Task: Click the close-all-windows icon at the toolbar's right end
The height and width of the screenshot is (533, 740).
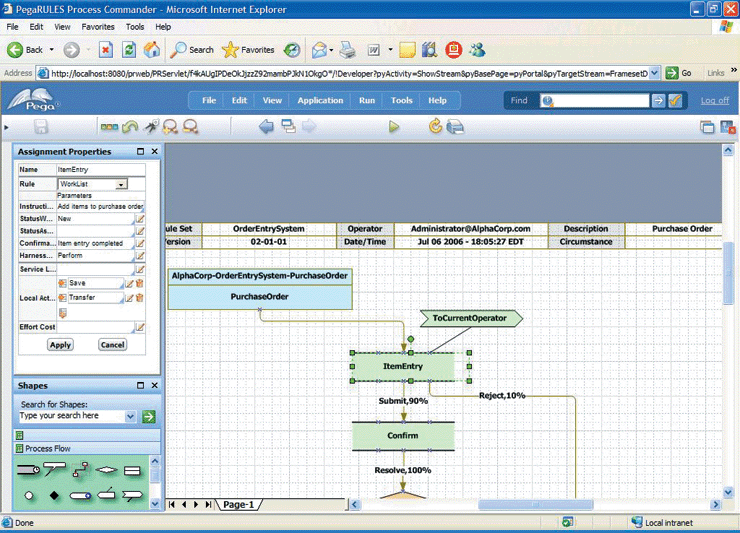Action: click(727, 127)
